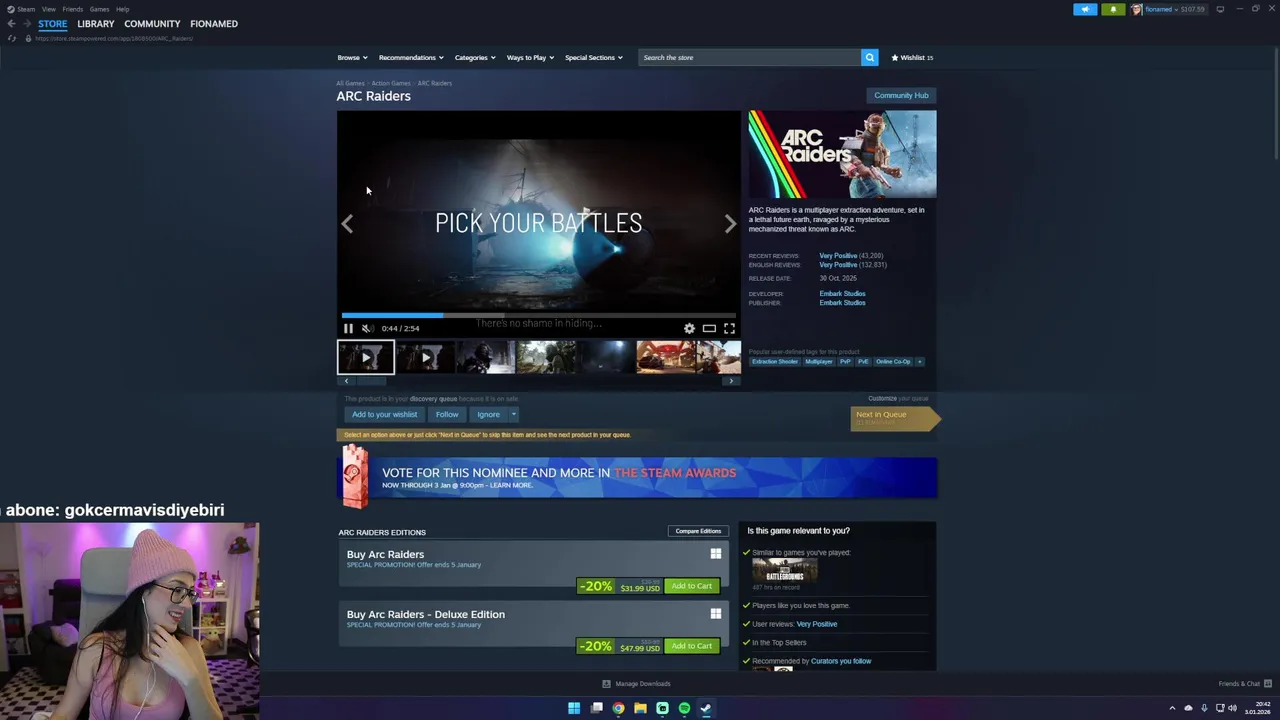Open the Community Hub

901,95
